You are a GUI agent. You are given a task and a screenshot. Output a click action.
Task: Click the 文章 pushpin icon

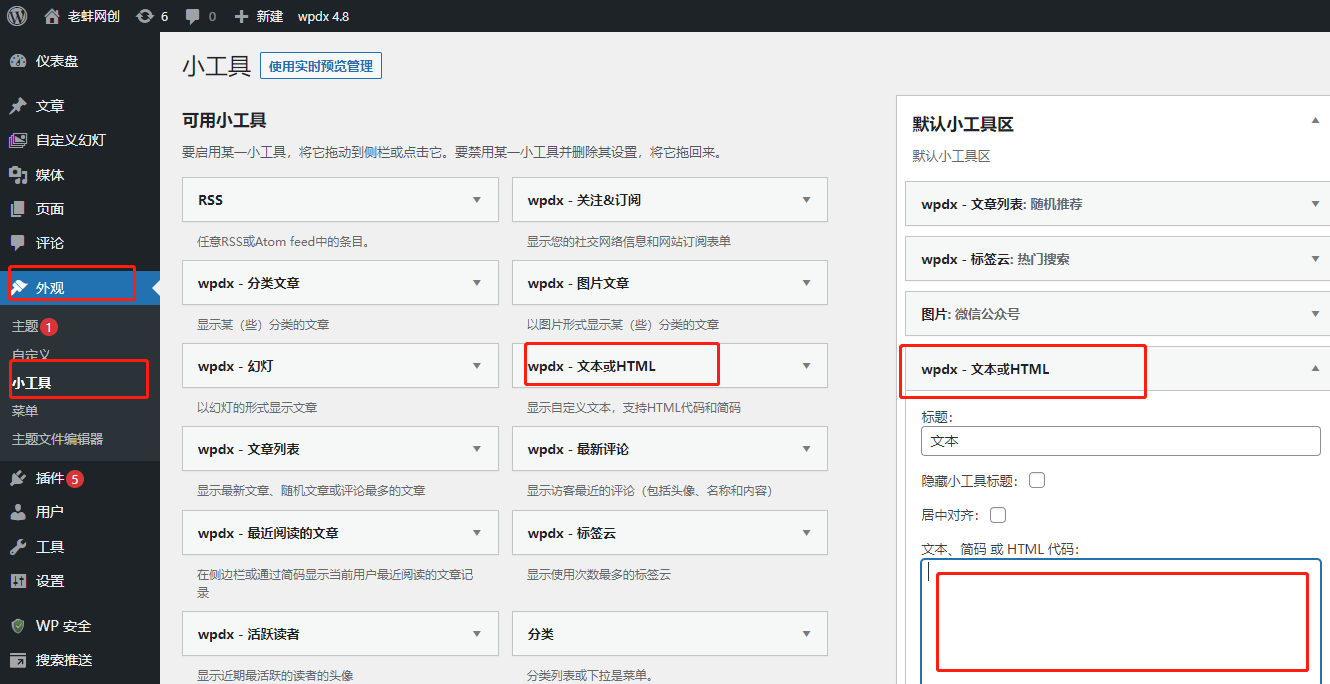click(18, 106)
